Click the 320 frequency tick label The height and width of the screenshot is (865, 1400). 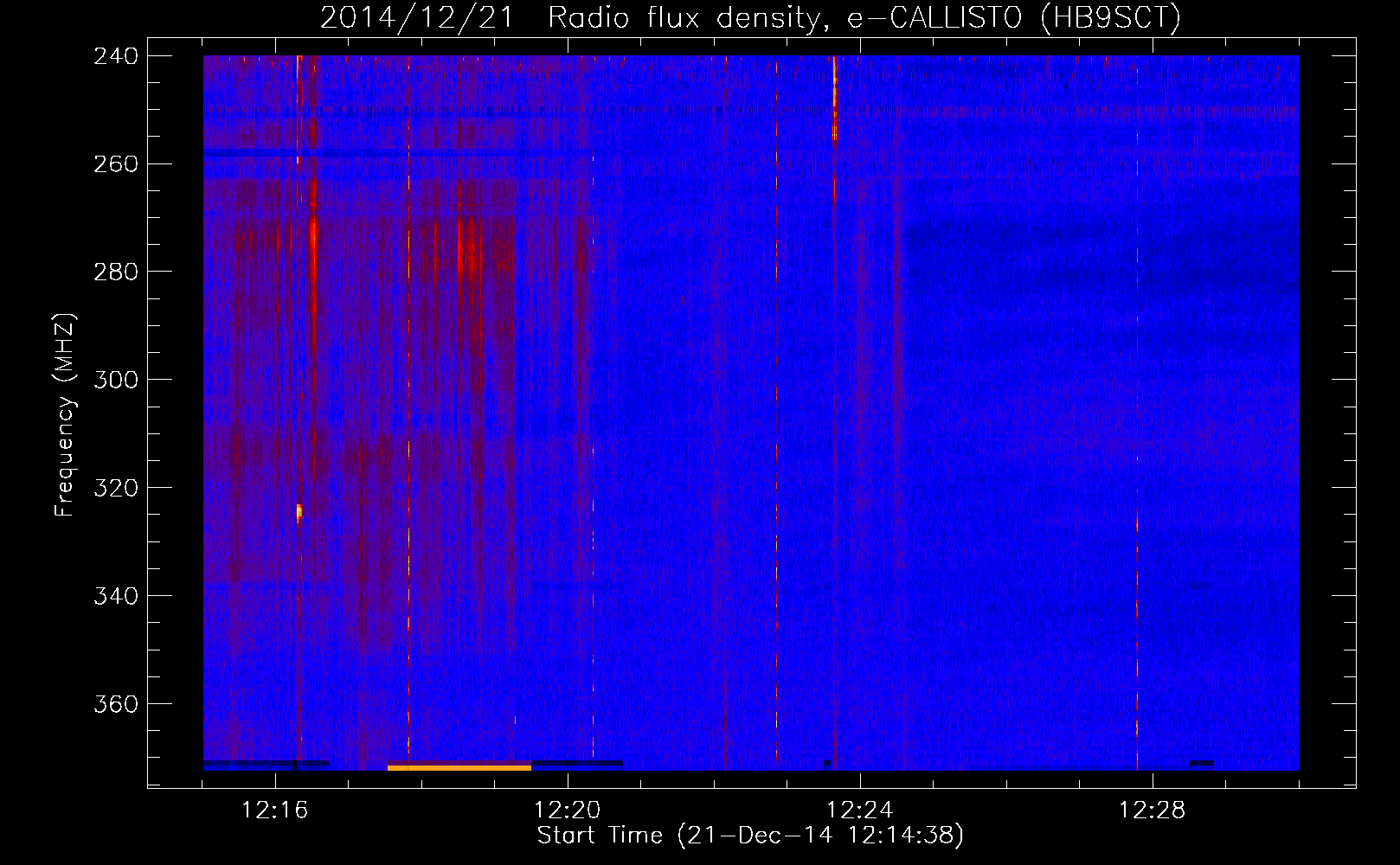[116, 489]
